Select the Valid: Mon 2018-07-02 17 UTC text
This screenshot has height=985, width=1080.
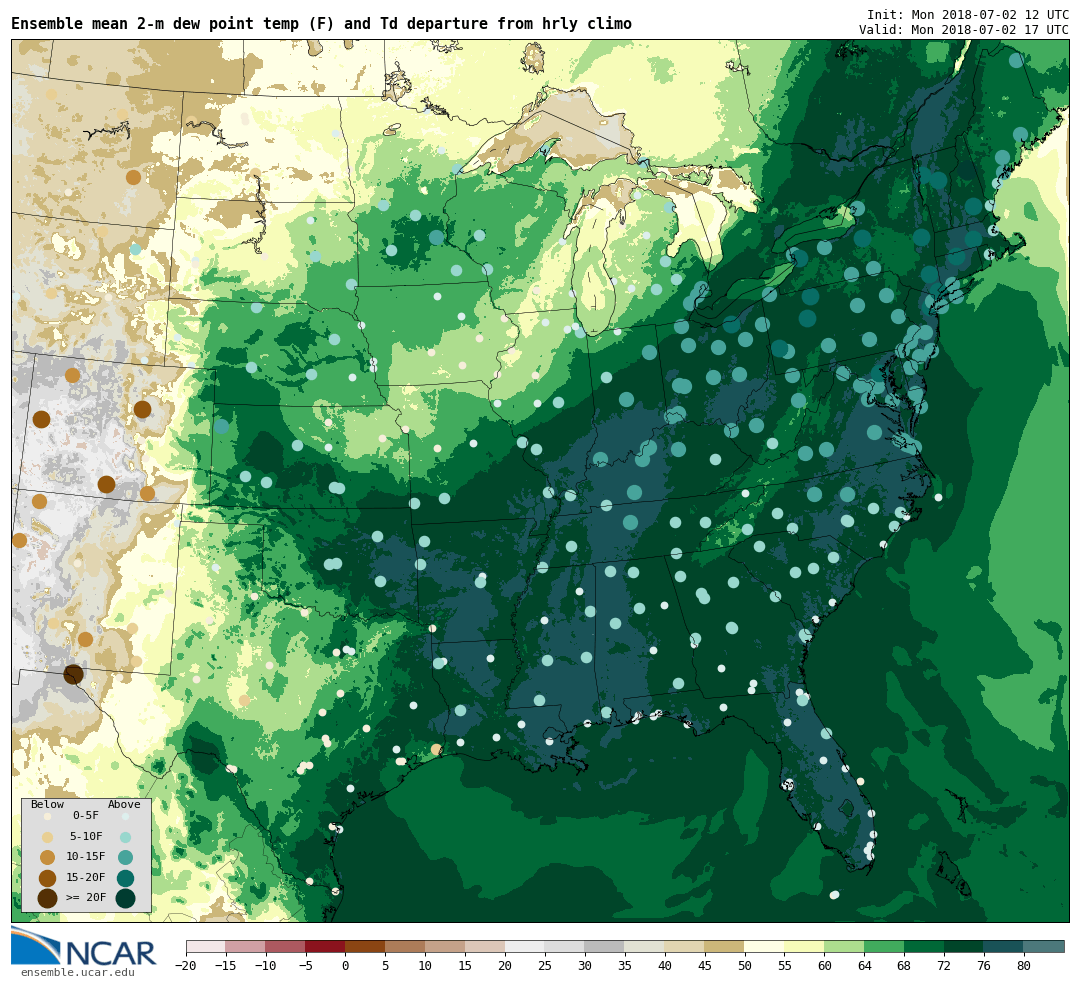coord(964,30)
